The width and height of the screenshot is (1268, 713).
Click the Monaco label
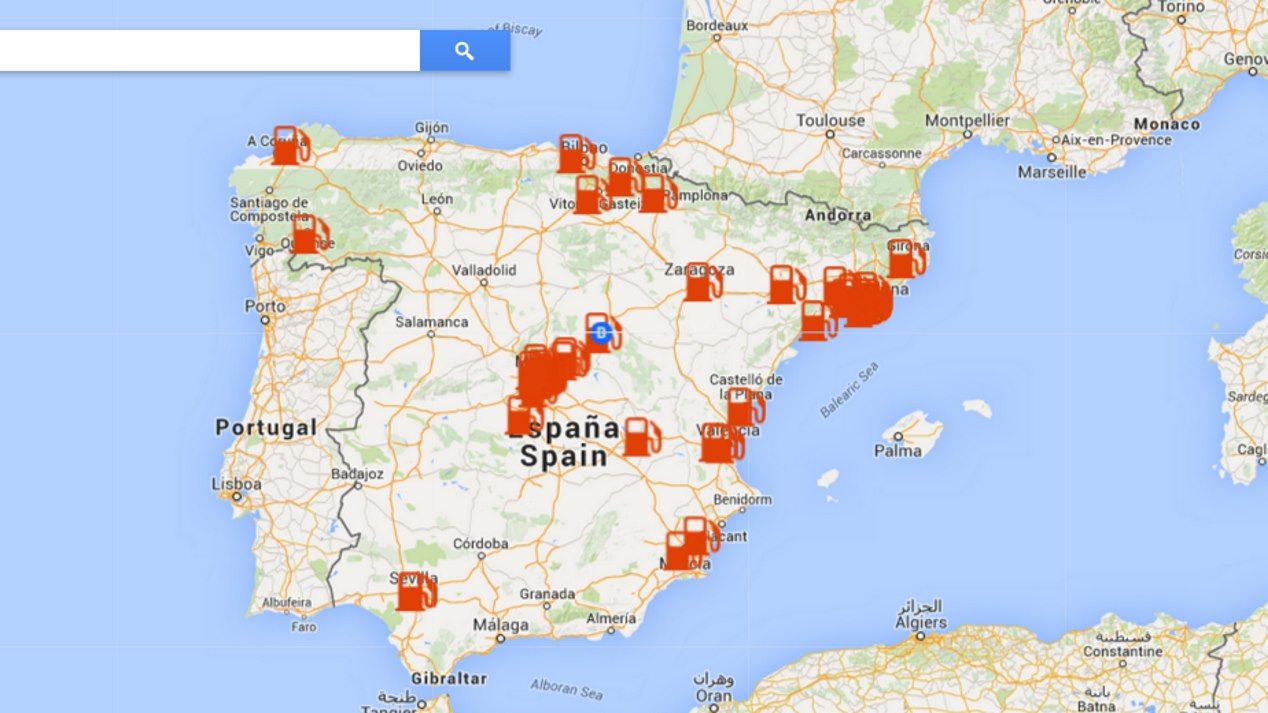pos(1167,124)
